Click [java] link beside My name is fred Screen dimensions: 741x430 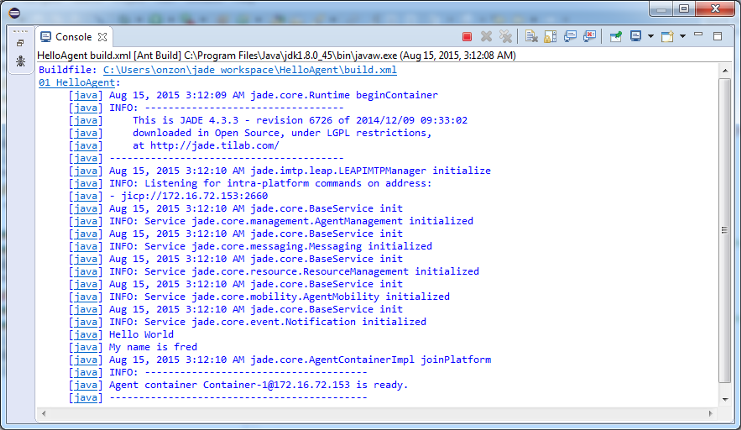pyautogui.click(x=86, y=347)
